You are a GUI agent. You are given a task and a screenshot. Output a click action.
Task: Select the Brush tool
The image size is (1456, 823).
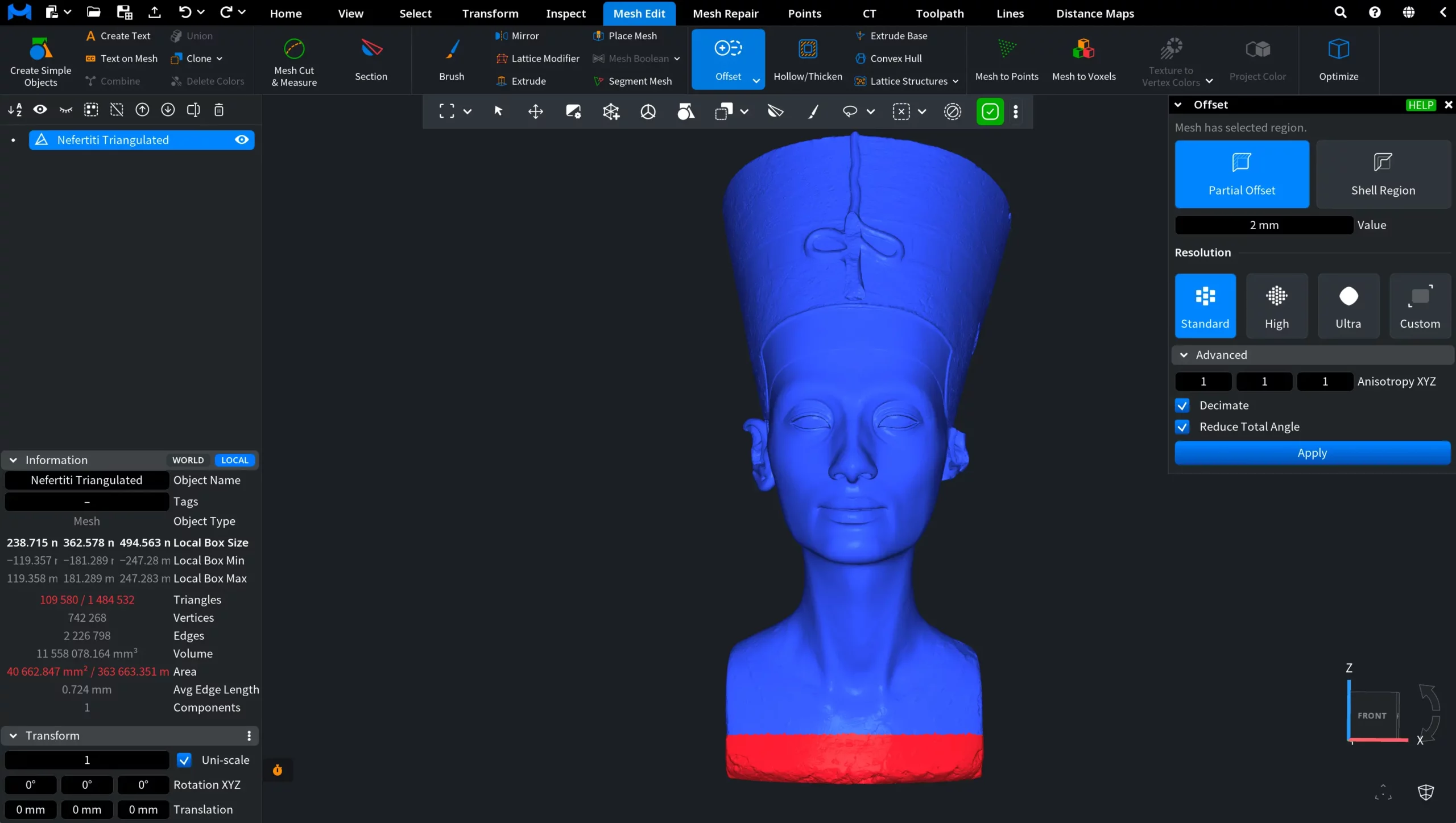coord(452,60)
